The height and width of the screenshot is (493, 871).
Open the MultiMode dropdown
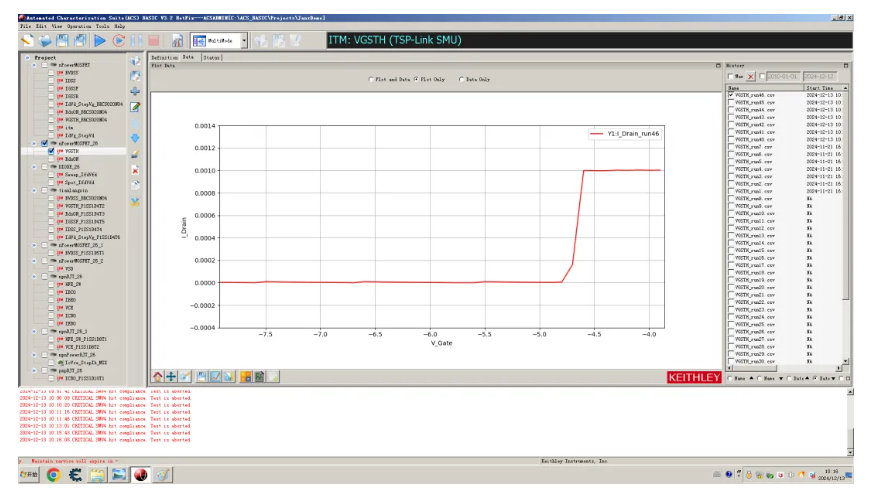(244, 40)
